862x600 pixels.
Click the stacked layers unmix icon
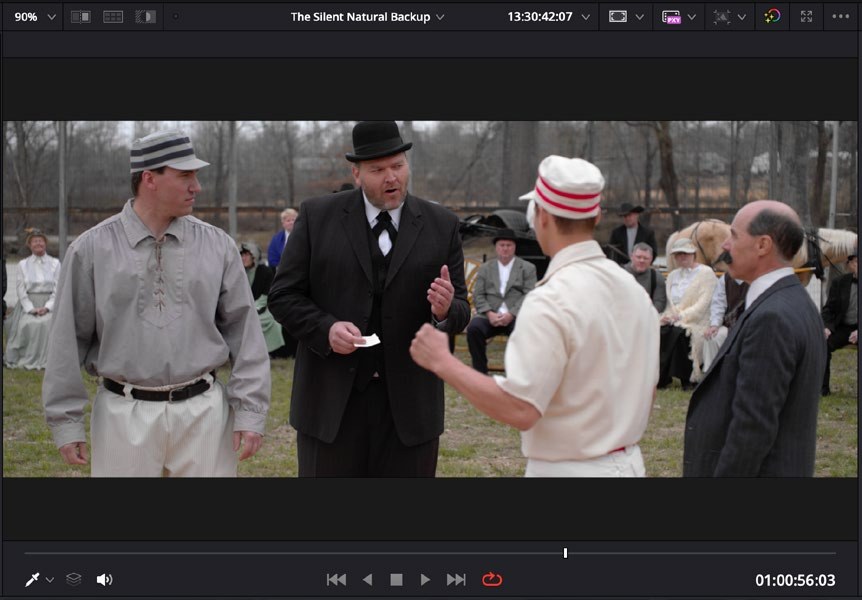click(x=74, y=580)
